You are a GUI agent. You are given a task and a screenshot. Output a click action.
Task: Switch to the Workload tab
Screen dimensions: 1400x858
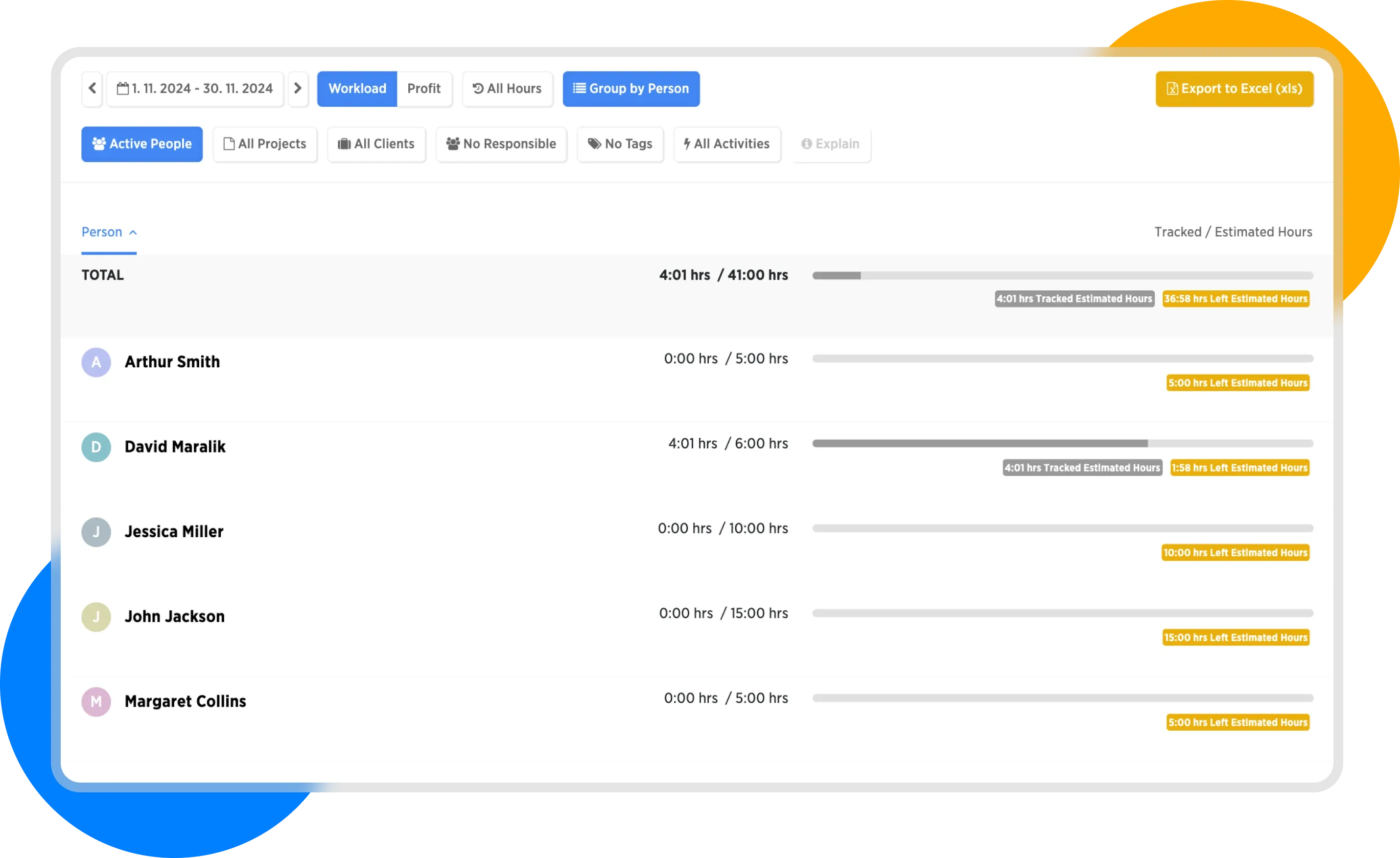click(357, 88)
